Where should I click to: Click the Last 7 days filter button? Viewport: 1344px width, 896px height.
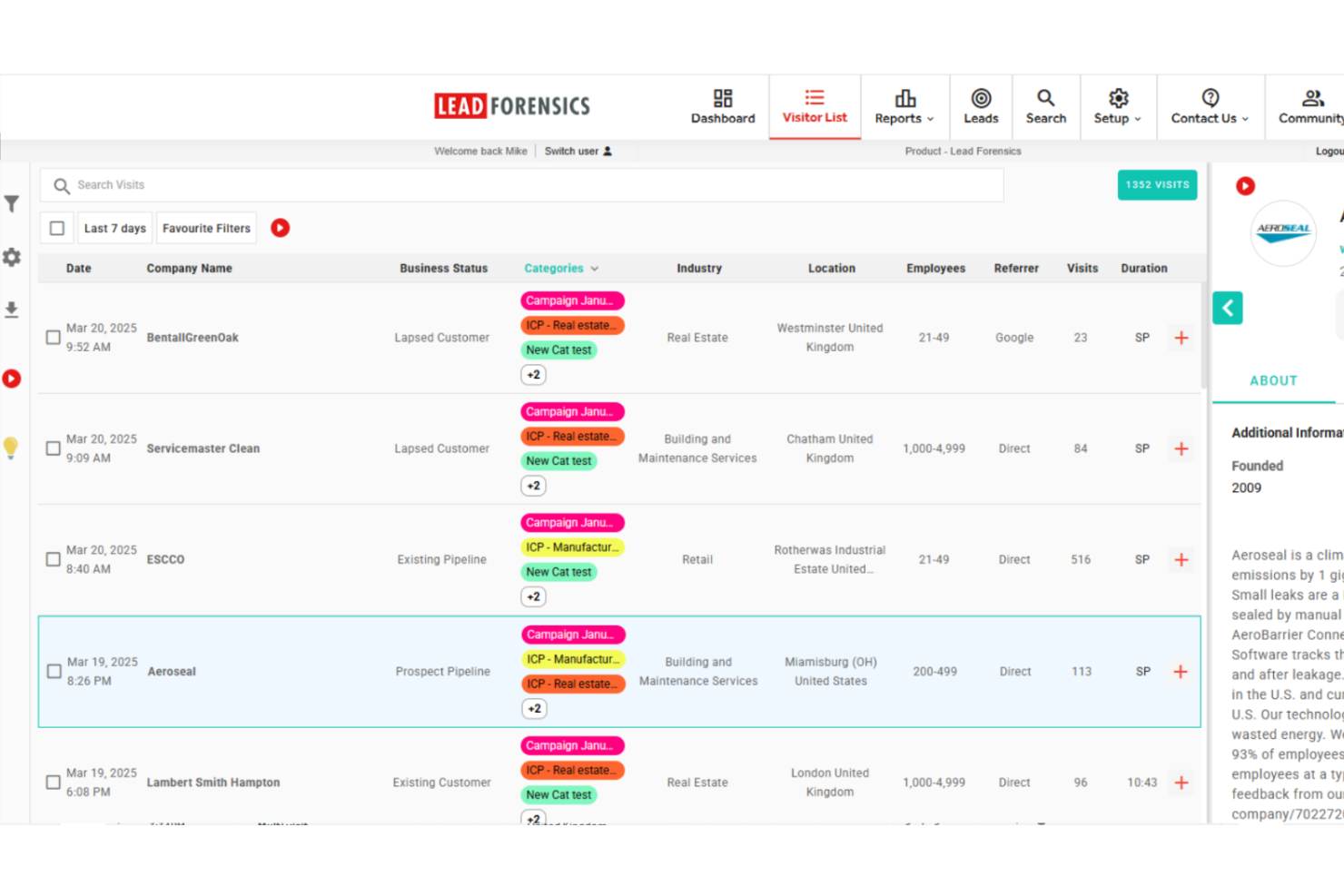coord(114,229)
